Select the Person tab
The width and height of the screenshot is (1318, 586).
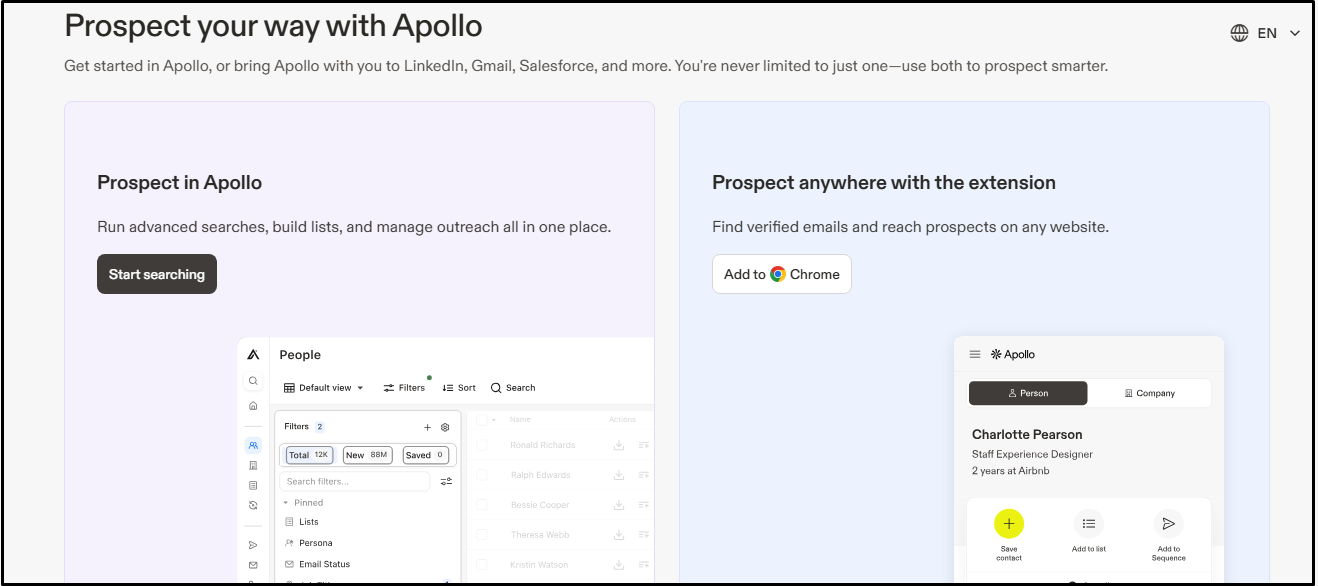(1028, 393)
